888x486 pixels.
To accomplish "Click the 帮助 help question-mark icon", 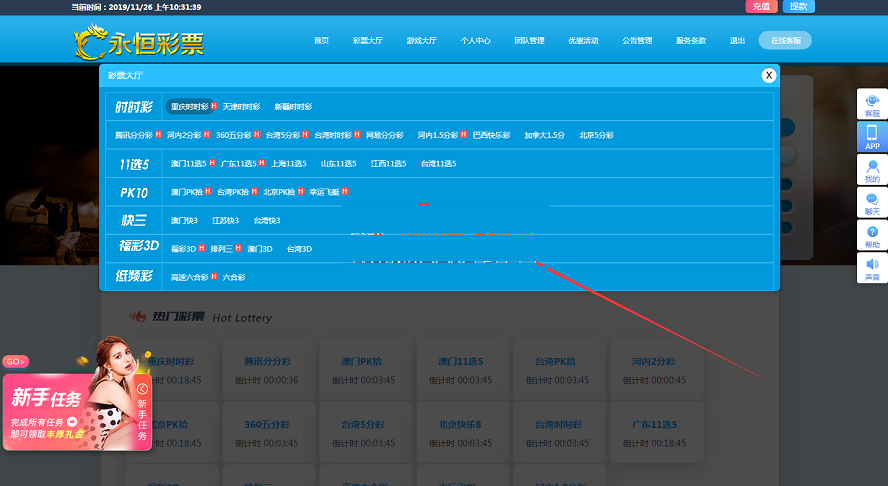I will tap(872, 236).
